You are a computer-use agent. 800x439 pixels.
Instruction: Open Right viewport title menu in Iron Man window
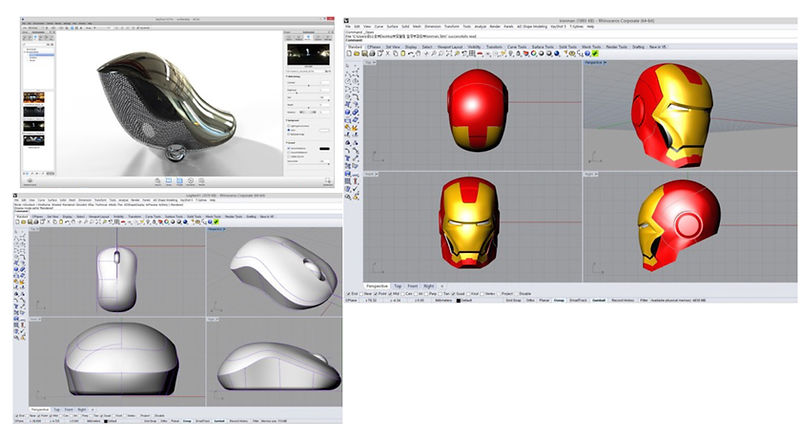(591, 174)
